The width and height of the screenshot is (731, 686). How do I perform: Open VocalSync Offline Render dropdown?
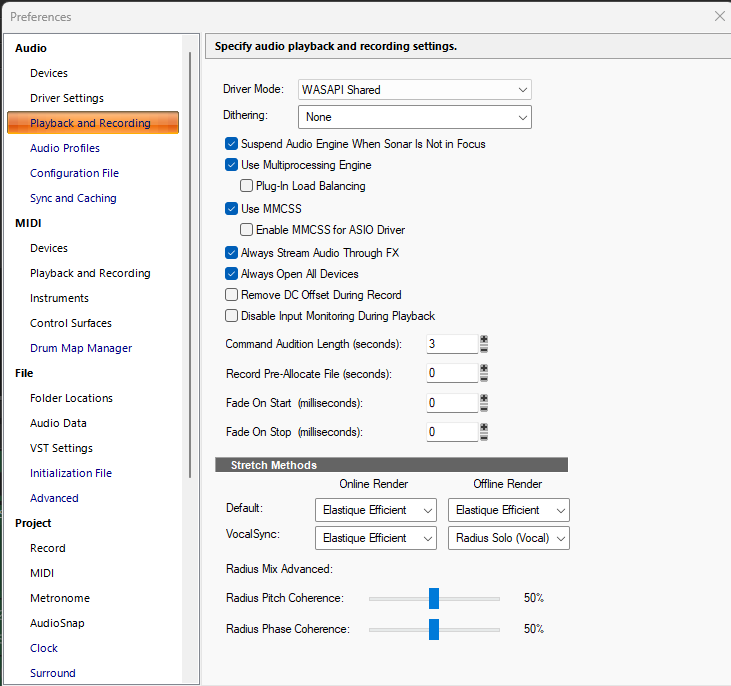point(508,538)
